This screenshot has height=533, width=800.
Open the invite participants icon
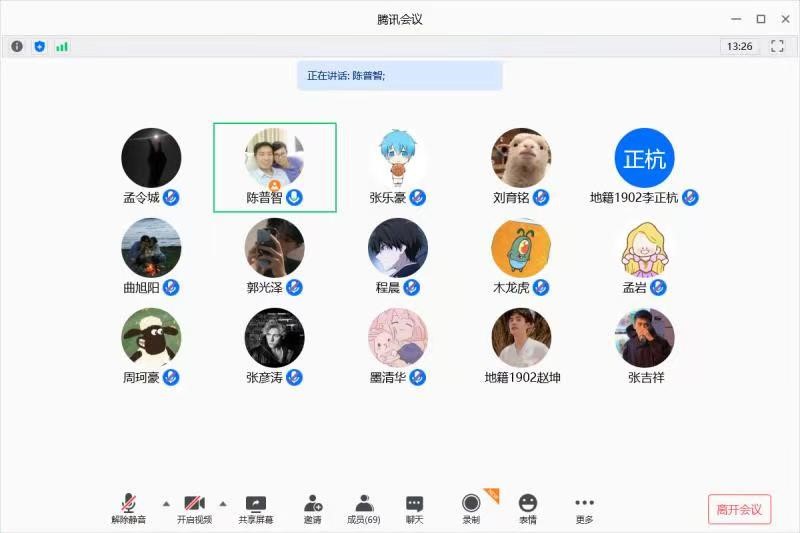(313, 508)
